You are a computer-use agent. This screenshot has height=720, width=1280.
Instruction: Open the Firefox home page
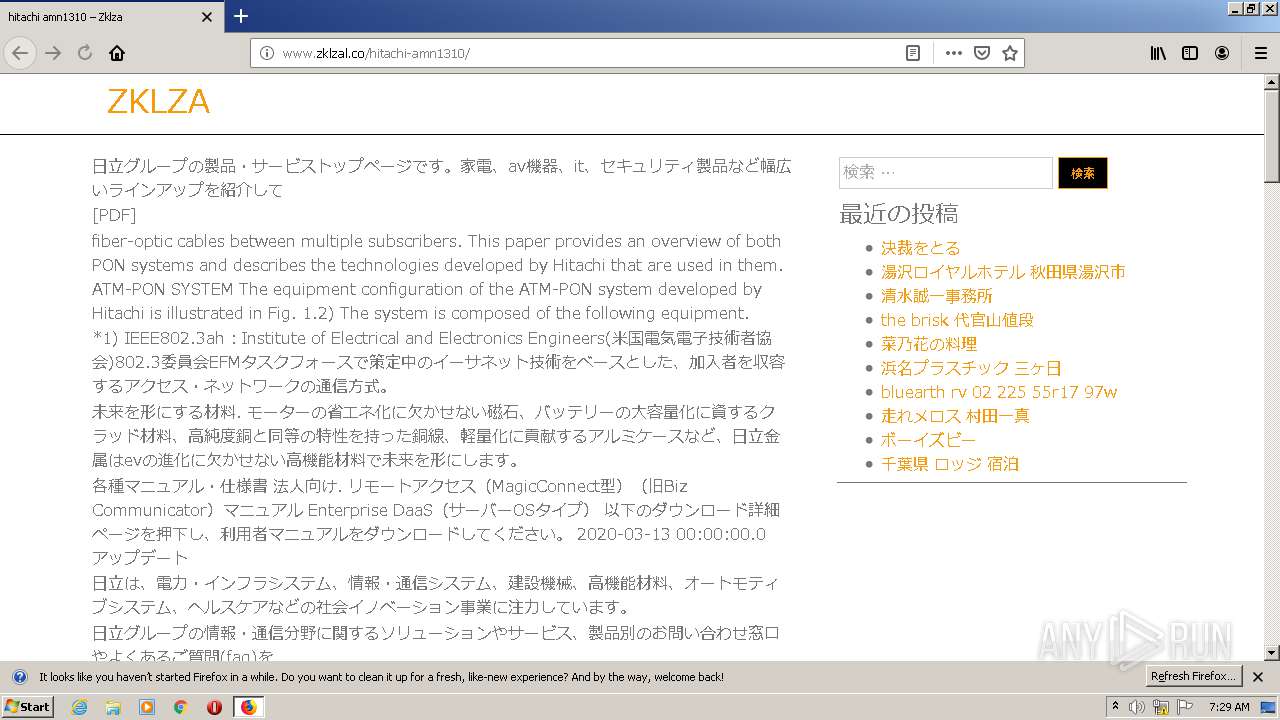pyautogui.click(x=117, y=53)
